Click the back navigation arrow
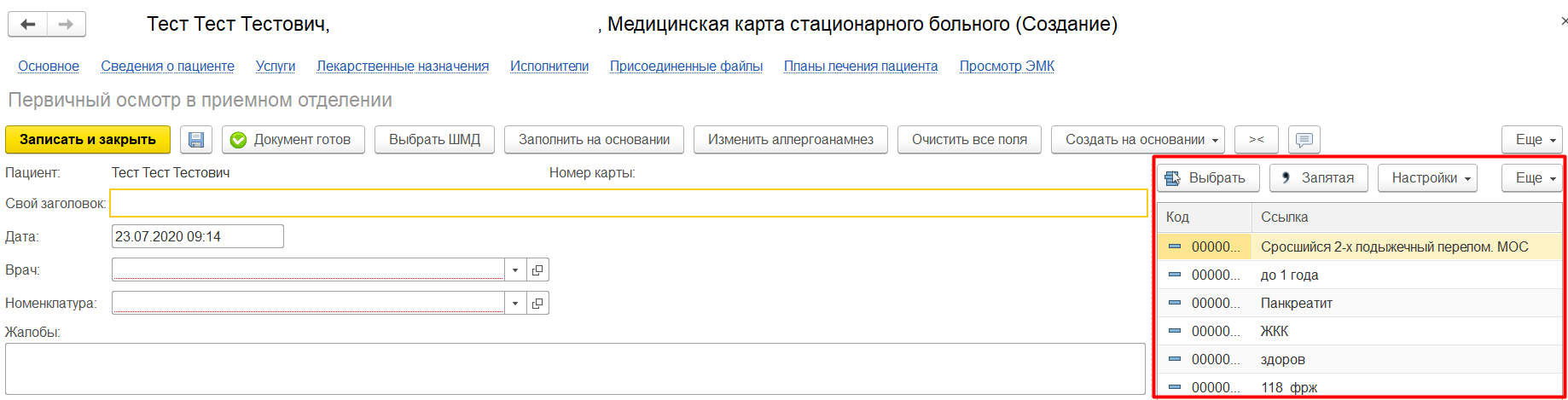1568x400 pixels. (x=28, y=25)
